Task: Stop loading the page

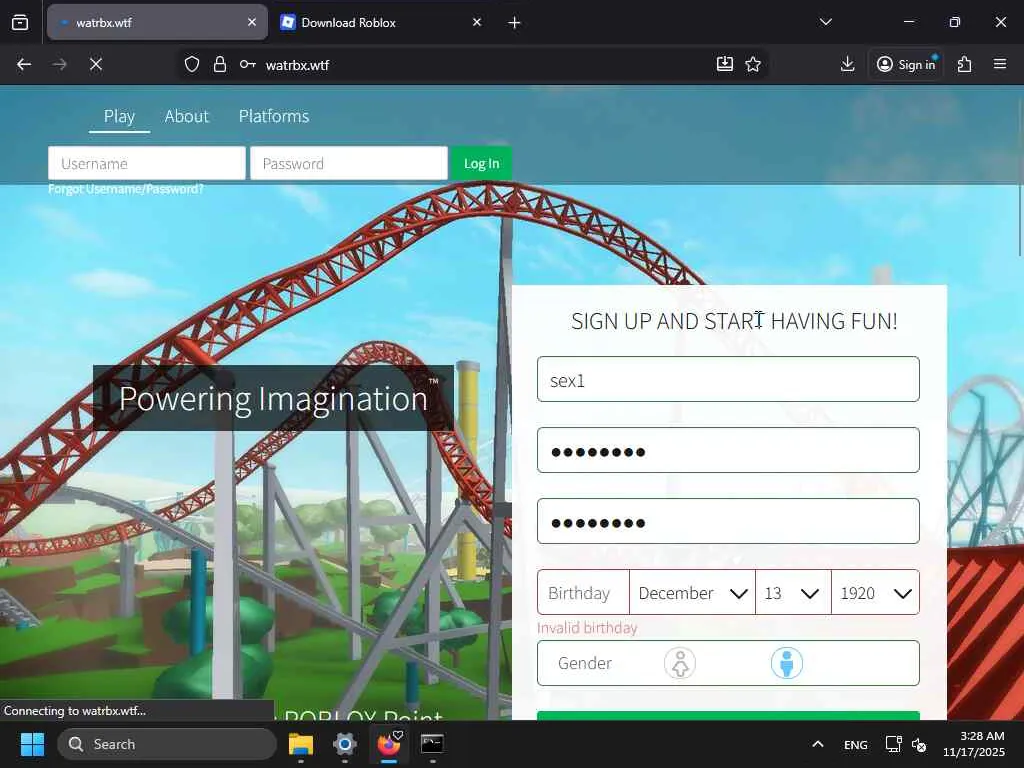Action: 96,64
